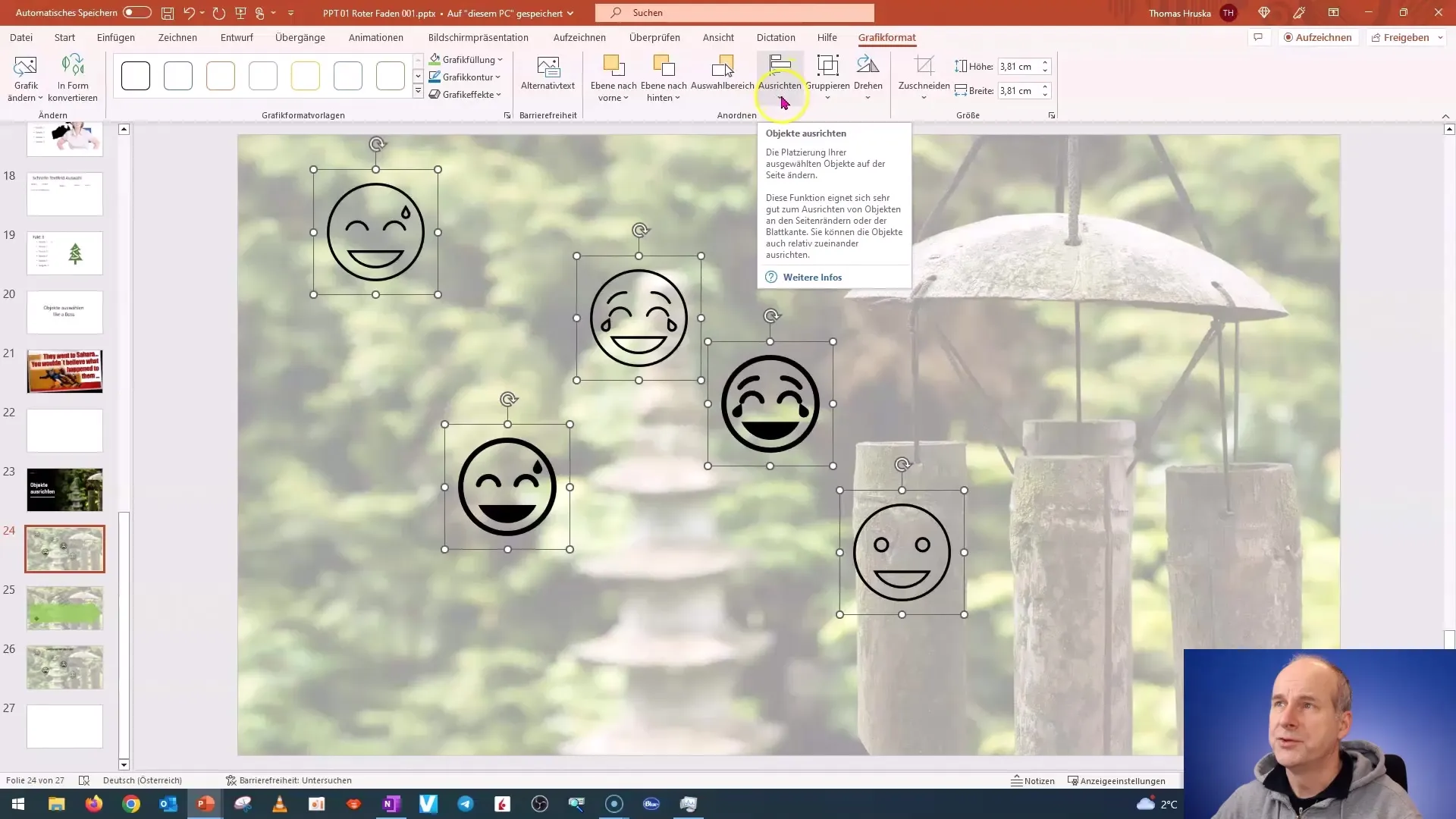Select slide 23 thumbnail in panel

[64, 489]
